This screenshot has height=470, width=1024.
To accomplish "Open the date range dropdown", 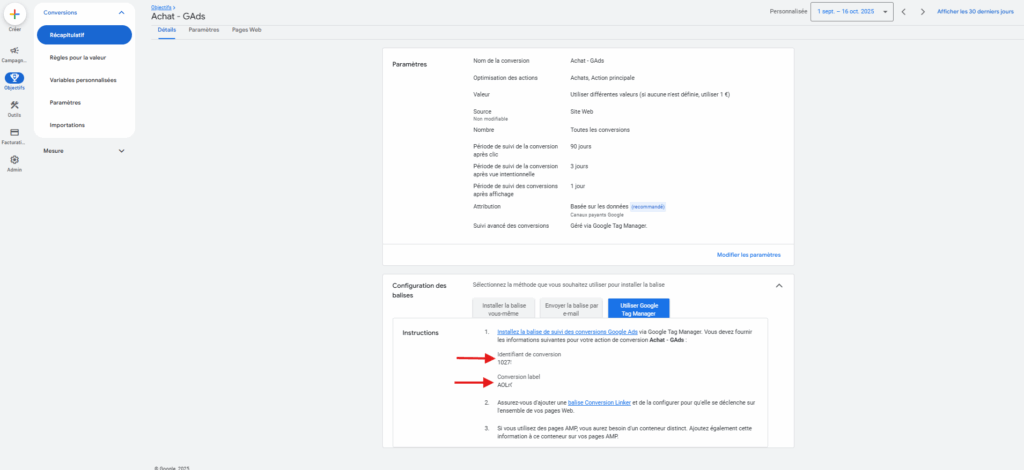I will pos(852,12).
